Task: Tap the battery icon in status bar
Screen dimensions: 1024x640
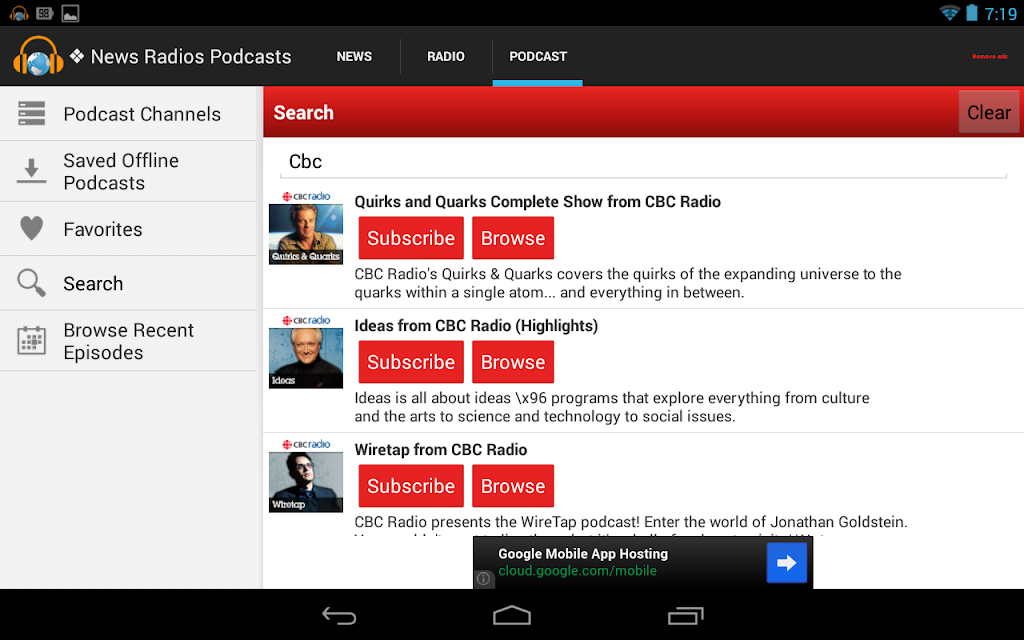Action: click(x=972, y=13)
